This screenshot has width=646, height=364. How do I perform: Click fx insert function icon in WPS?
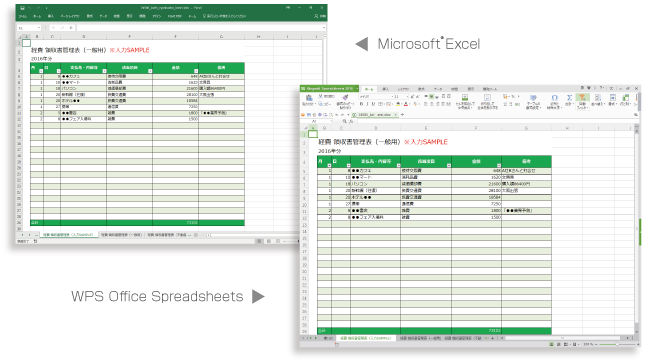pyautogui.click(x=351, y=121)
